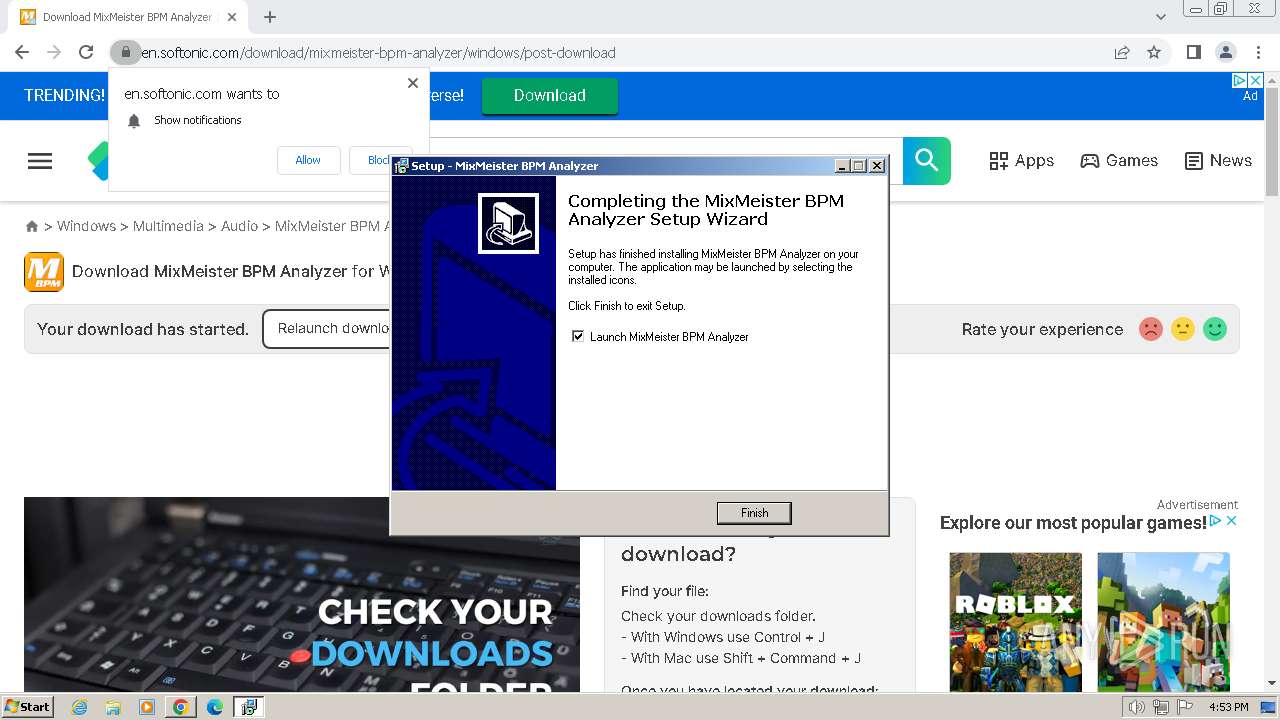Bookmark page with the star icon

click(1154, 52)
